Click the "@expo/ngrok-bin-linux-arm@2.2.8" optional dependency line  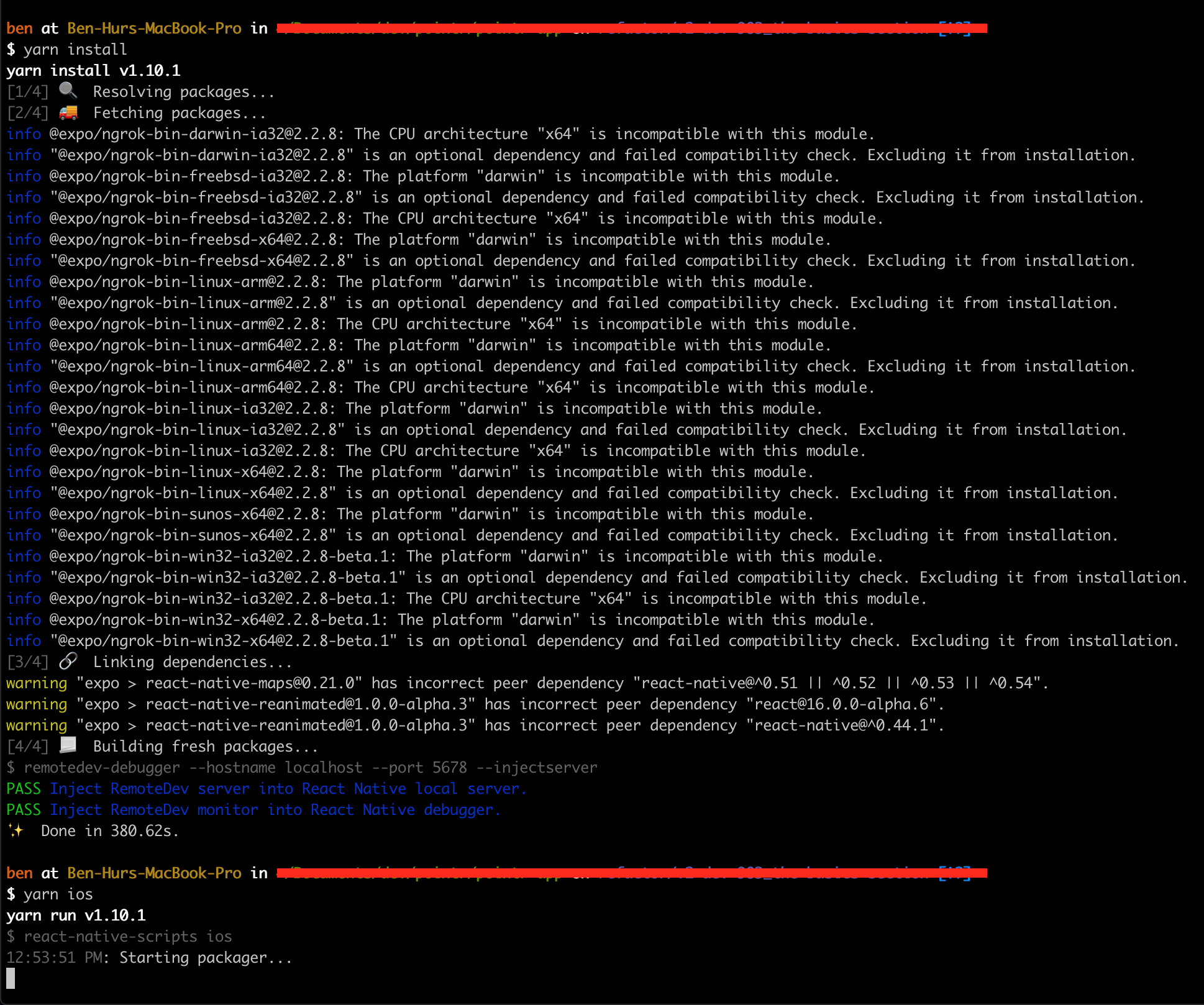(562, 303)
